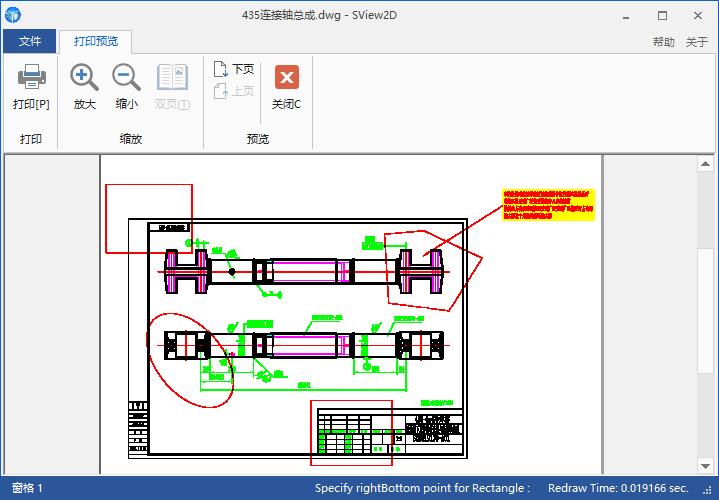
Task: Click the vertical scrollbar up arrow
Action: click(707, 165)
